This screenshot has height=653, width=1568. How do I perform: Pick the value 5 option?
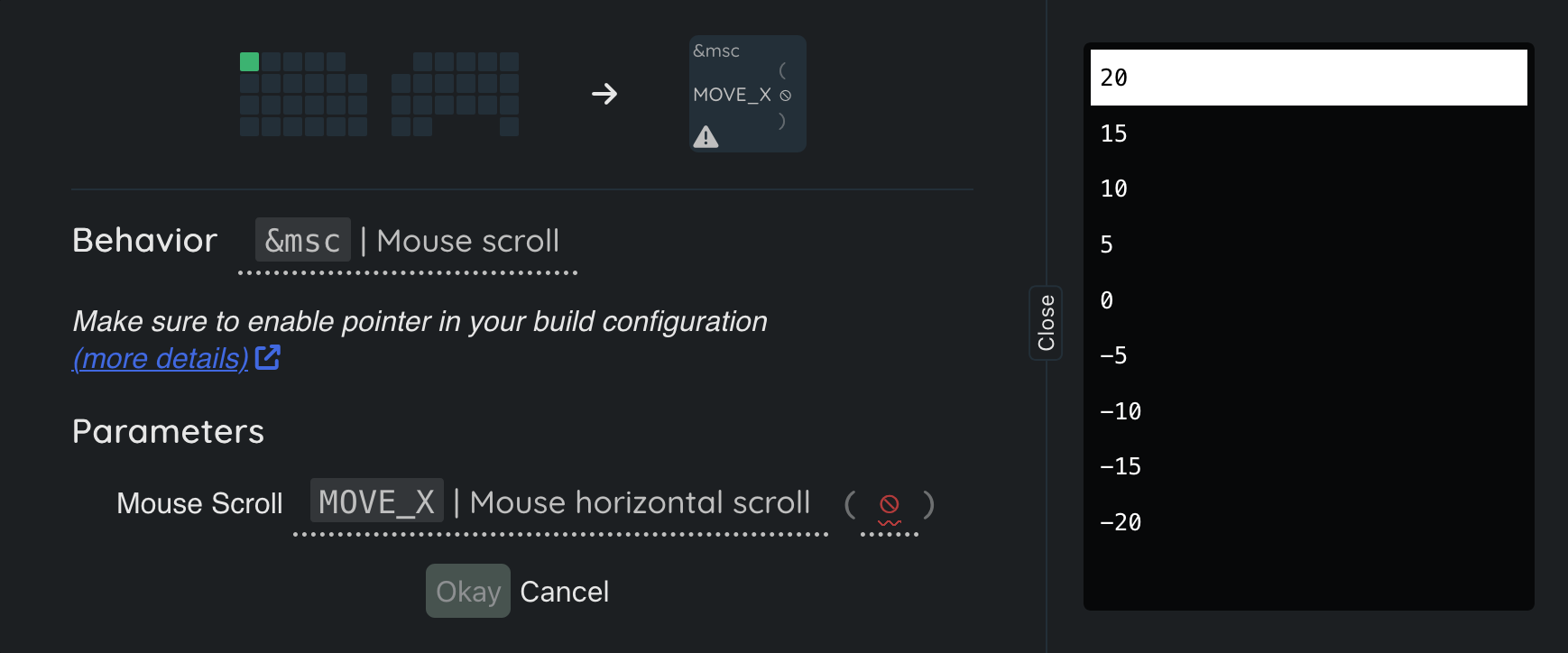point(1308,244)
